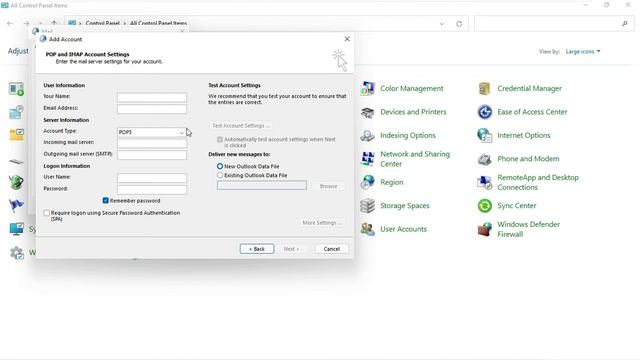The image size is (640, 360).
Task: Open Internet Options link text
Action: tap(523, 136)
